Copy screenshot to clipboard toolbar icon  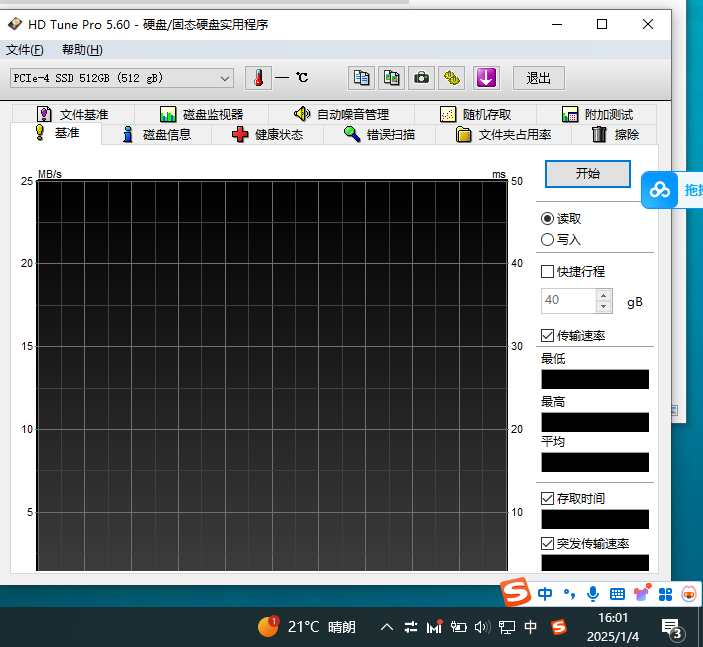(391, 78)
